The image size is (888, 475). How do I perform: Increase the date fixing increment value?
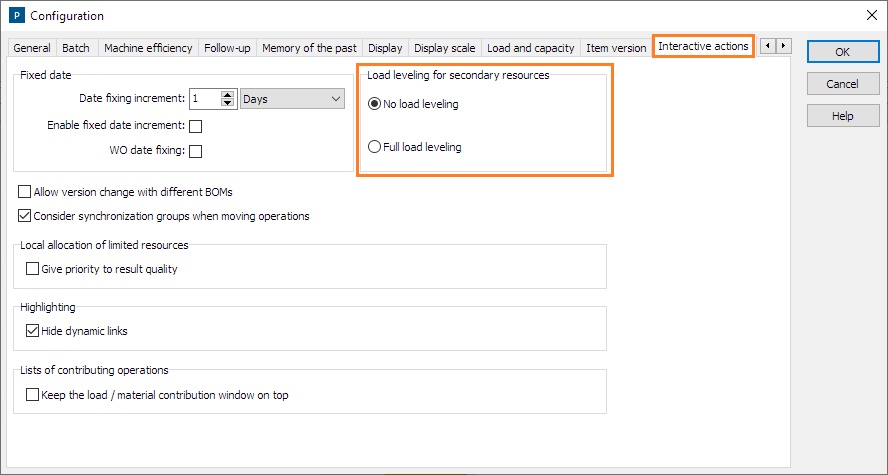(x=227, y=95)
